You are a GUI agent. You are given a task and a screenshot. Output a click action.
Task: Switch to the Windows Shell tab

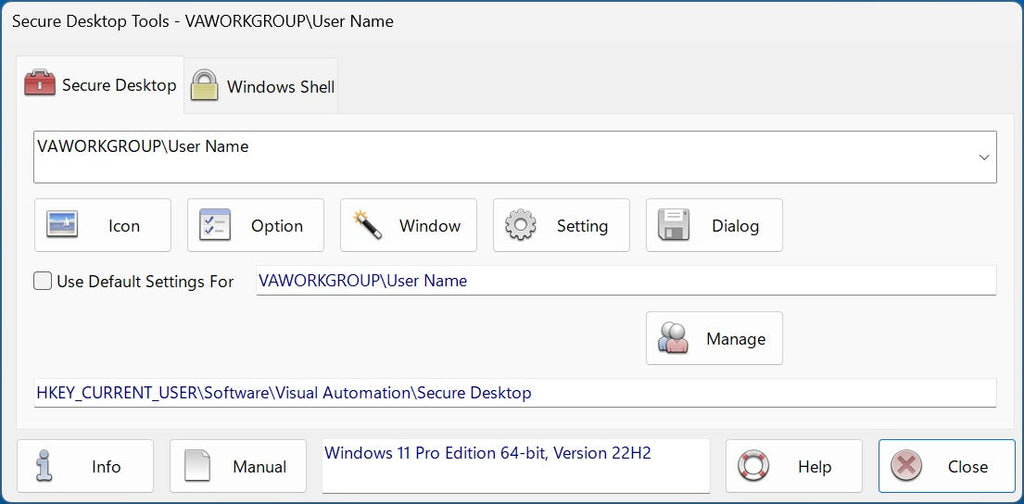tap(280, 86)
